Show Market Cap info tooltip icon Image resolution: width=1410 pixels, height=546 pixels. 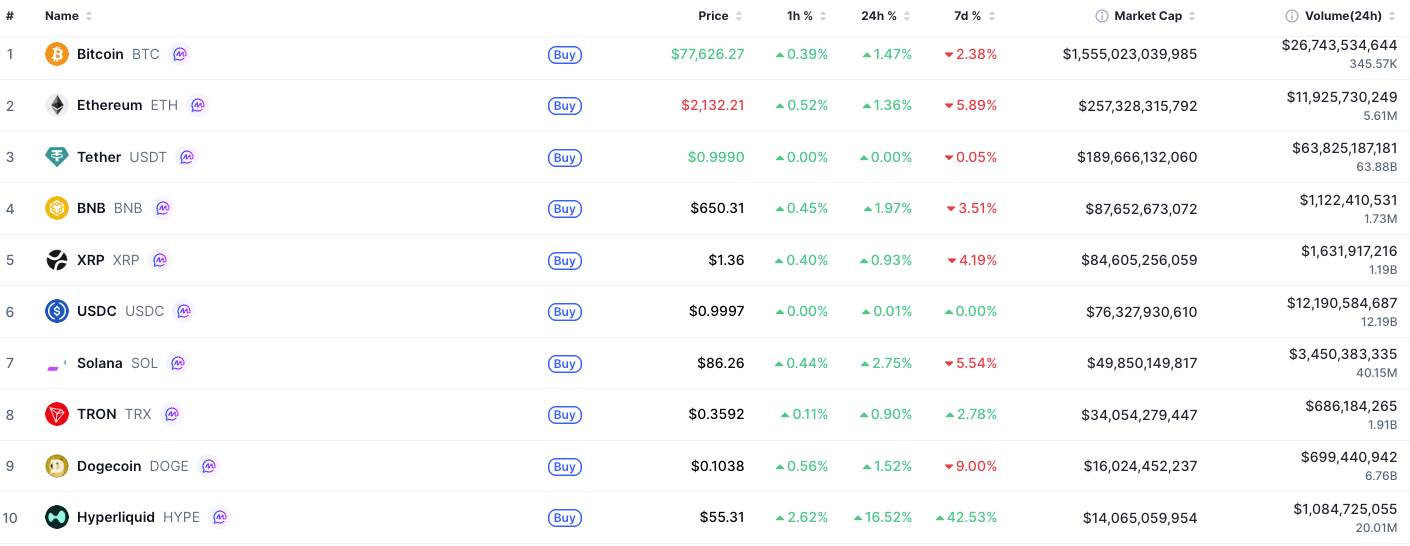(x=1102, y=16)
